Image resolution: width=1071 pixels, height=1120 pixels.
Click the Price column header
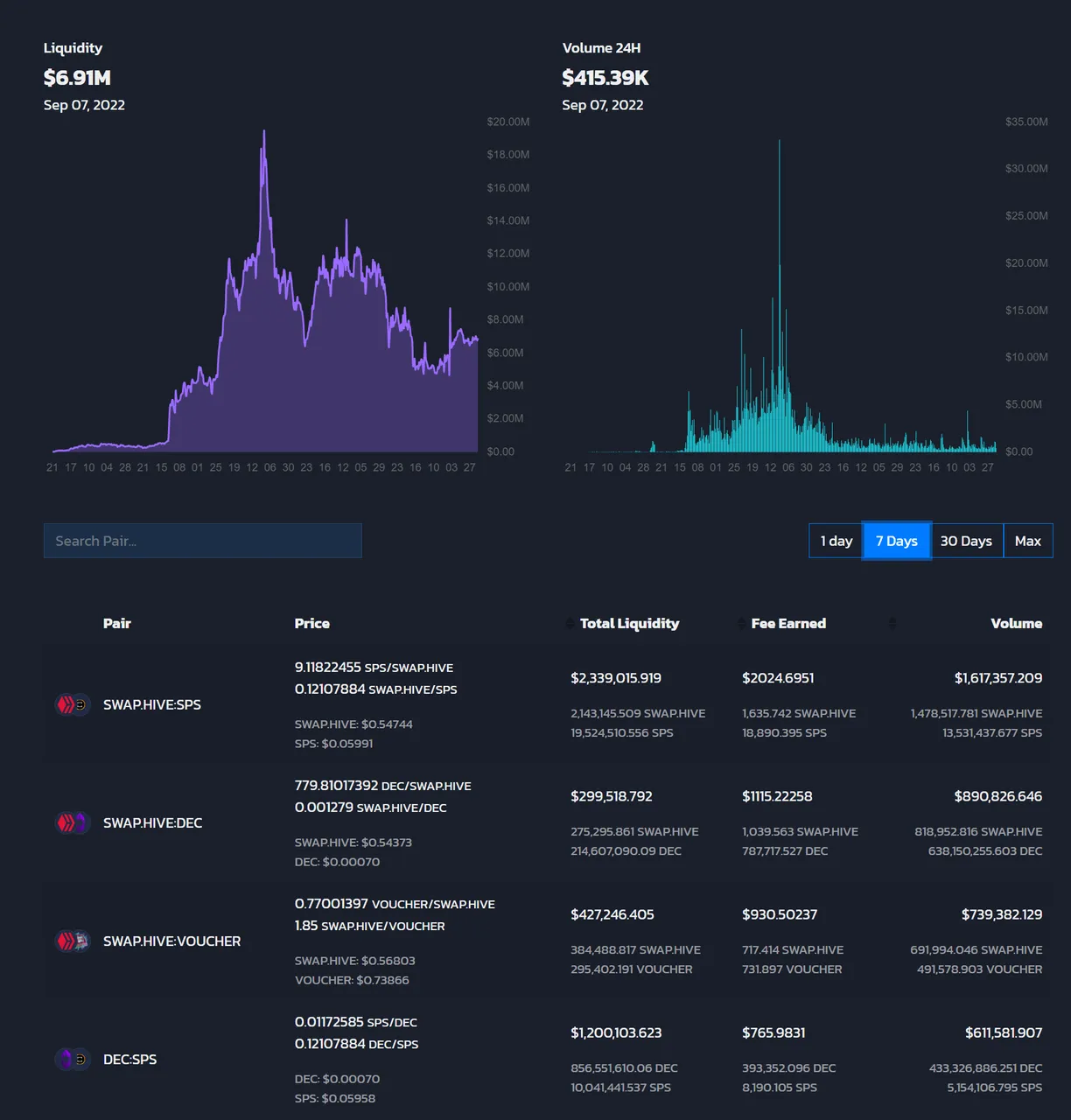(312, 623)
